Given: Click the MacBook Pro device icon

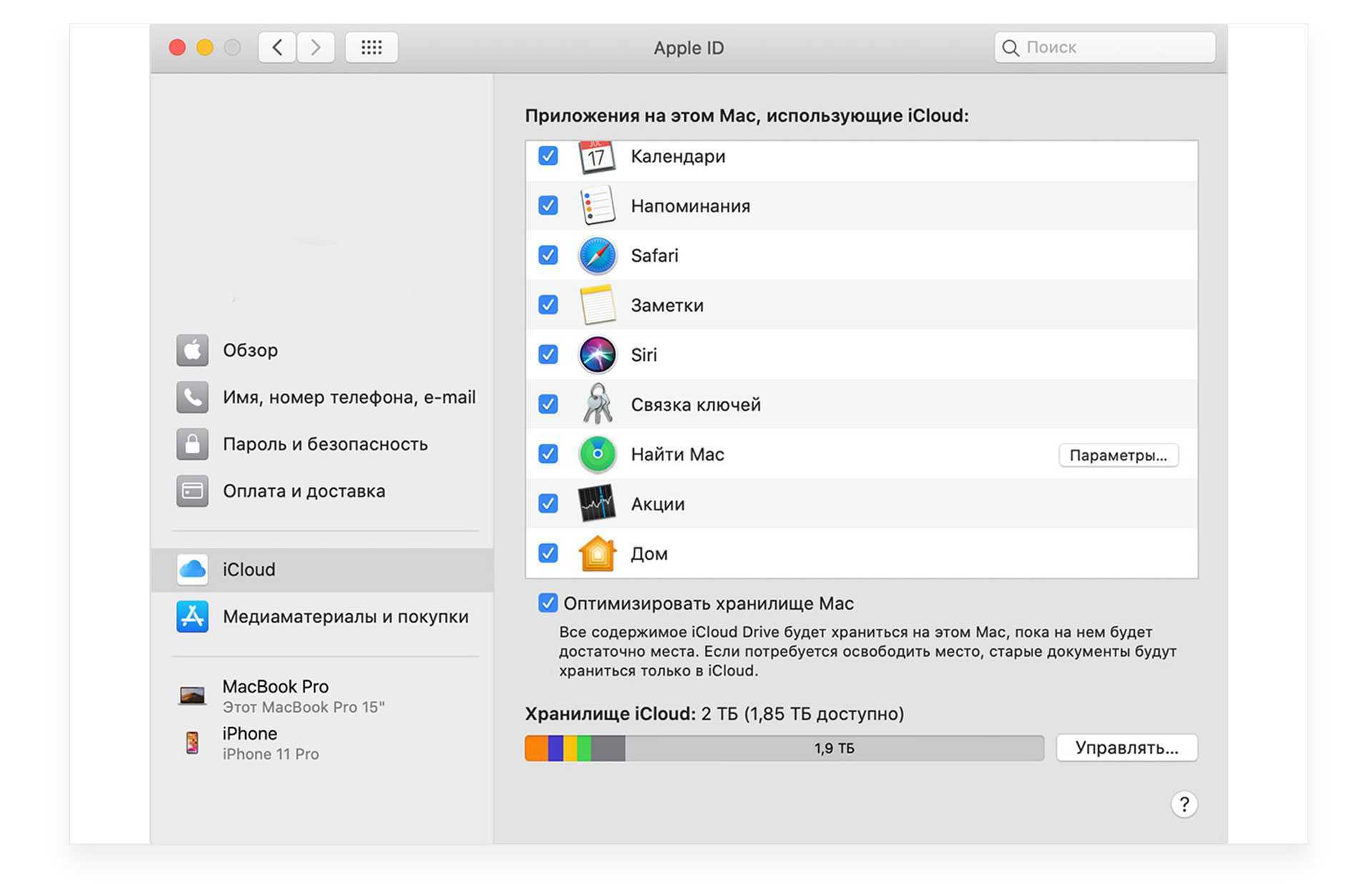Looking at the screenshot, I should click(192, 695).
